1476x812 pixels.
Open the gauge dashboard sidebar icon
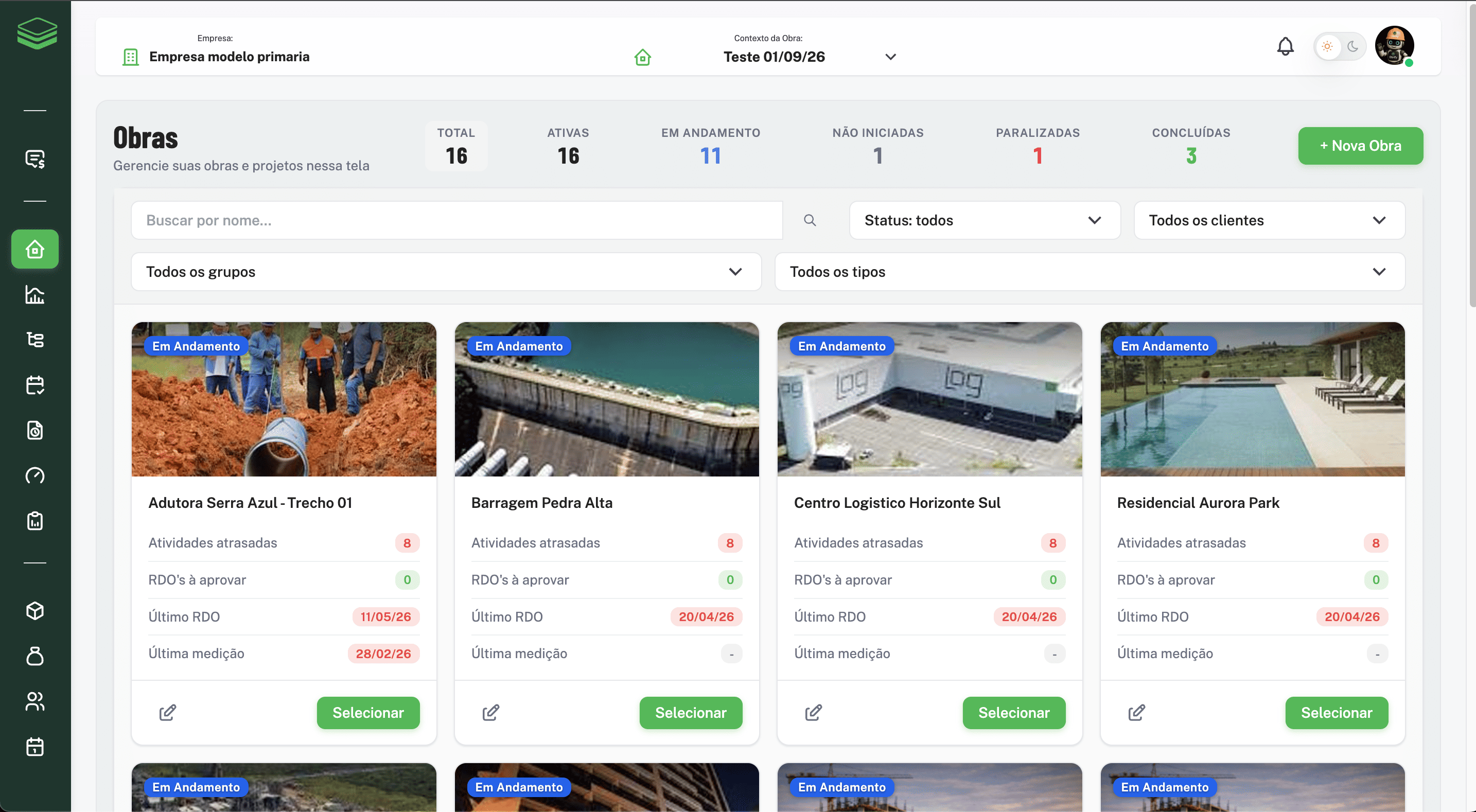35,475
